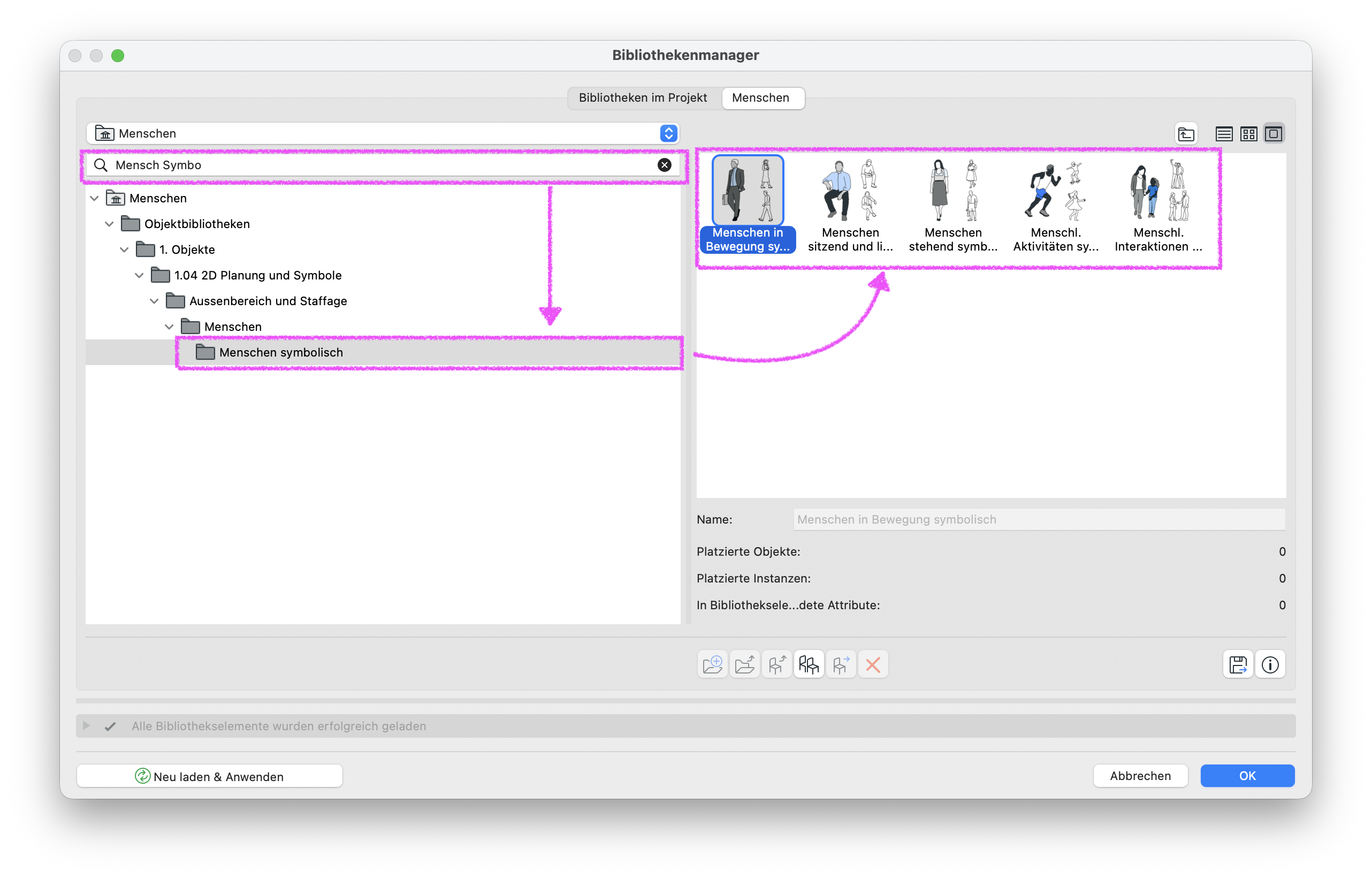The image size is (1372, 878).
Task: Click the Alle Bibliothekselemente wurden erfolgreich geladen message
Action: pos(279,726)
